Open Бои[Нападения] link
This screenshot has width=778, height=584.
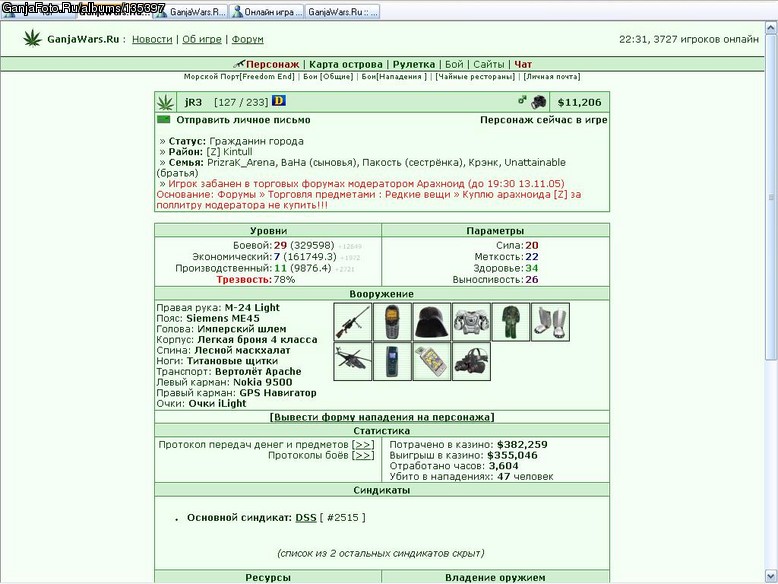point(394,76)
